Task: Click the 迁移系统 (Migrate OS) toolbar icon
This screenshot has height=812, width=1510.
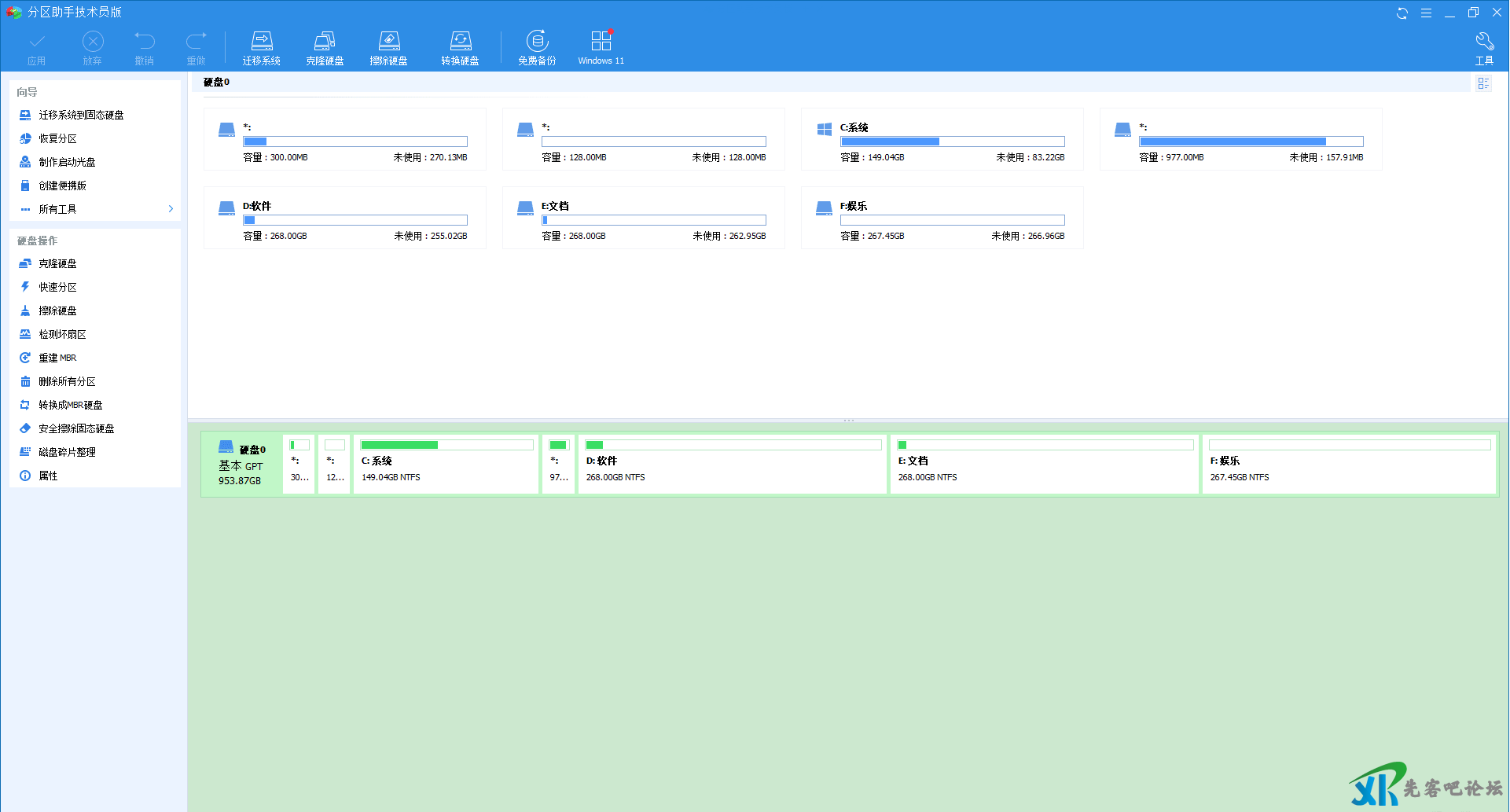Action: point(261,47)
